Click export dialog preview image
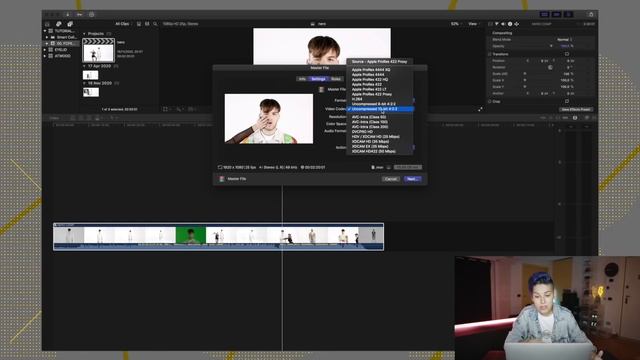 tap(269, 119)
